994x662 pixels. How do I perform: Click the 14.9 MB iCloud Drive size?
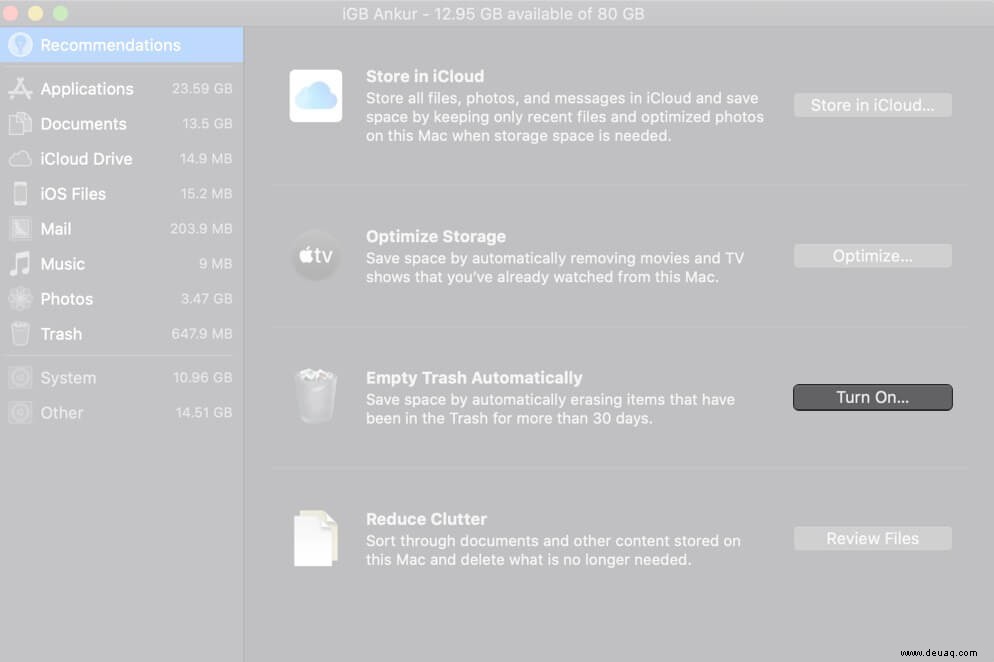pyautogui.click(x=206, y=159)
